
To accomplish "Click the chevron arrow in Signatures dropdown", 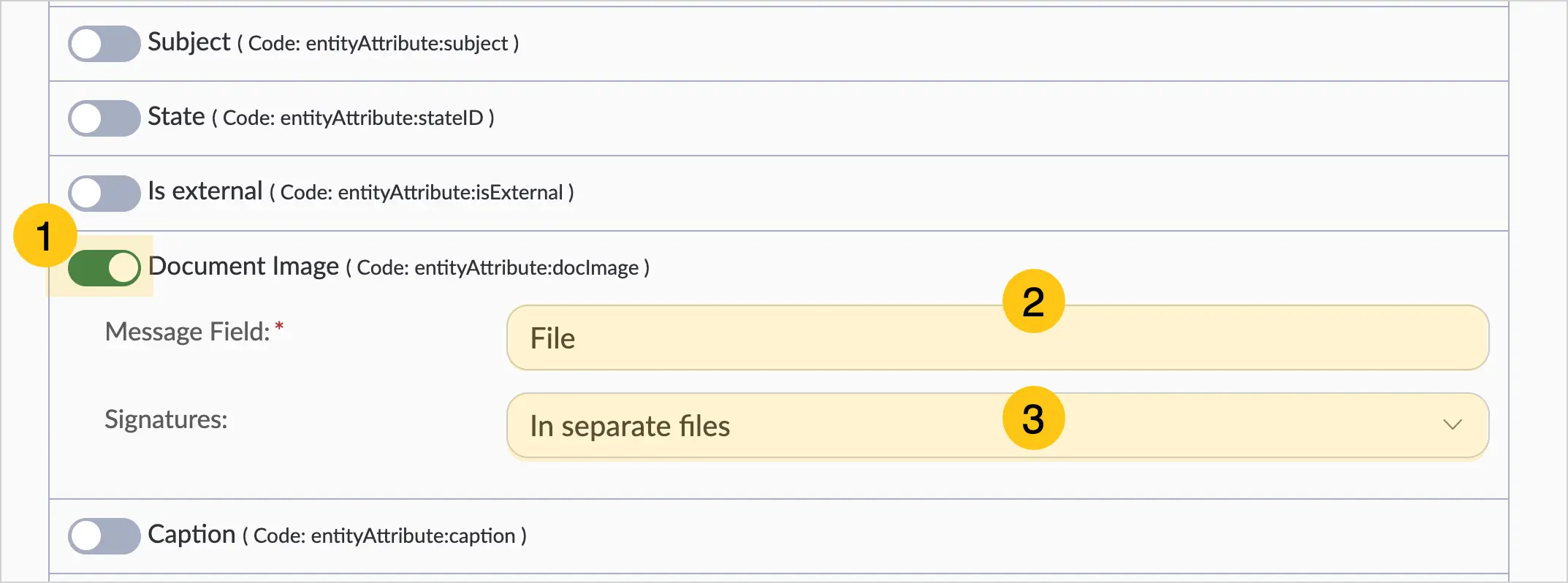I will tap(1453, 424).
